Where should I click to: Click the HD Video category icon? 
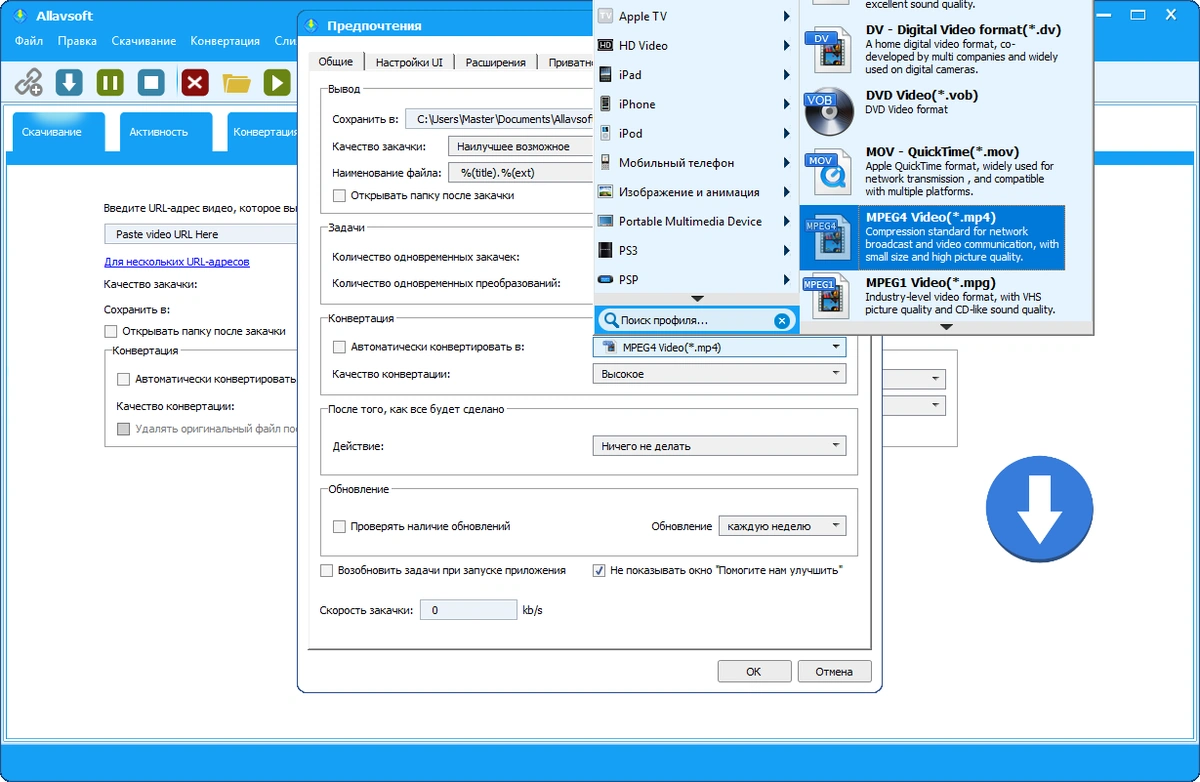tap(605, 45)
